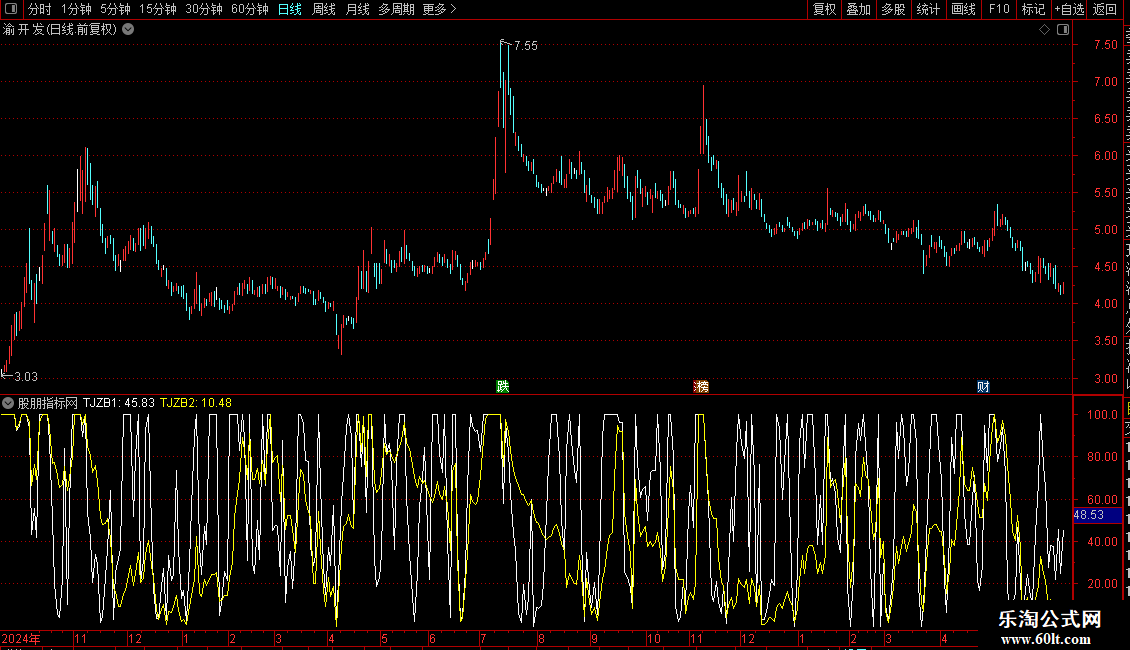Image resolution: width=1130 pixels, height=650 pixels.
Task: Toggle the side panel icon at top-left
Action: [x=11, y=9]
